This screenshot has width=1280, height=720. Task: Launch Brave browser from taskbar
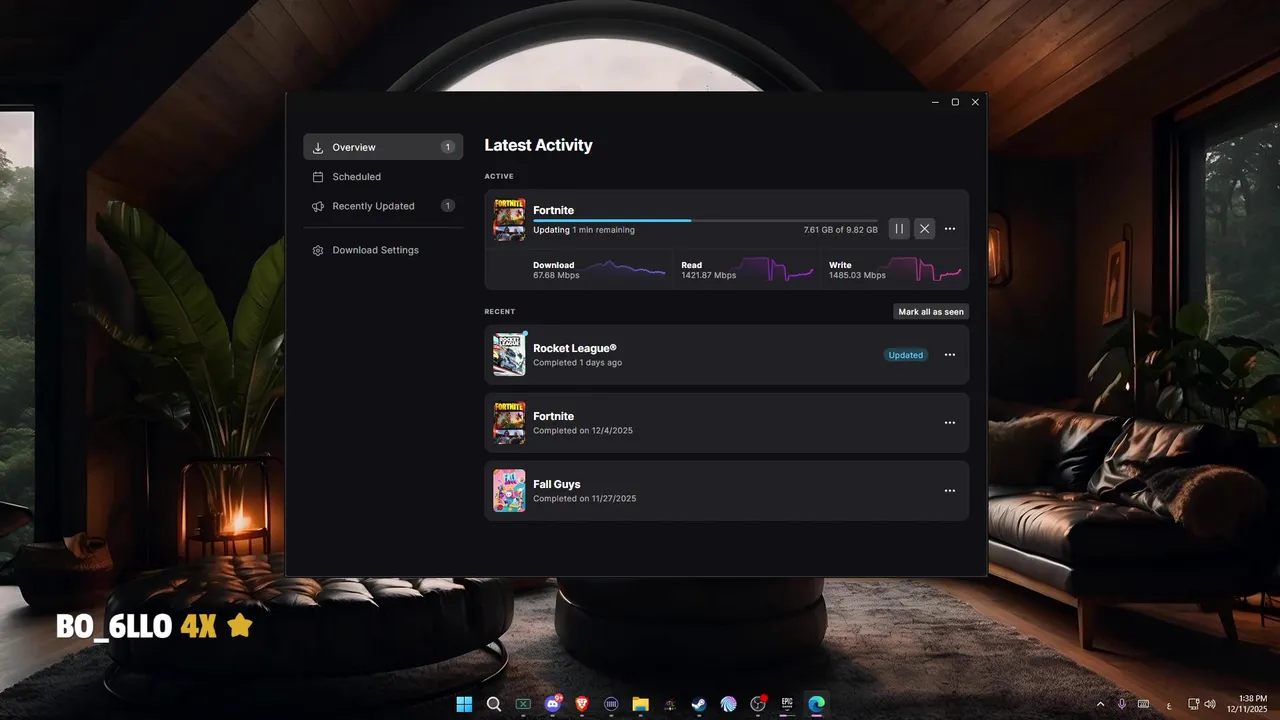pyautogui.click(x=582, y=704)
